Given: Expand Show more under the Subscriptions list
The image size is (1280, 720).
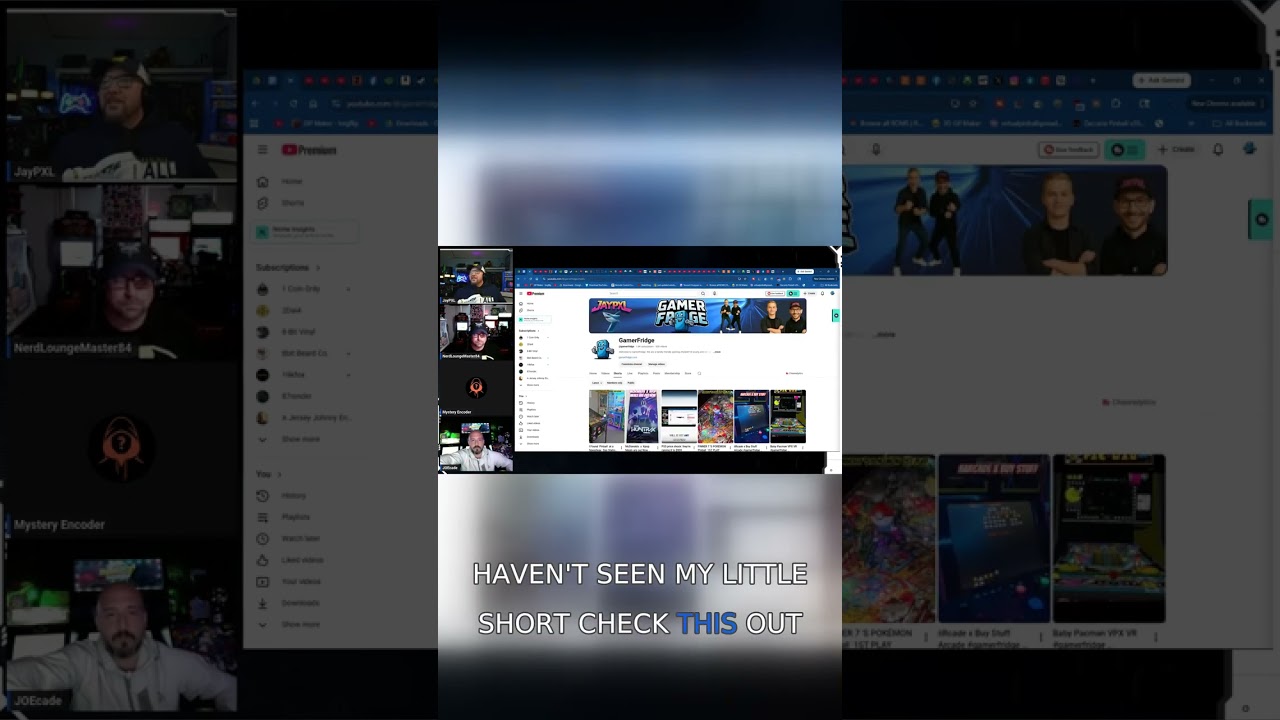Looking at the screenshot, I should pos(300,439).
